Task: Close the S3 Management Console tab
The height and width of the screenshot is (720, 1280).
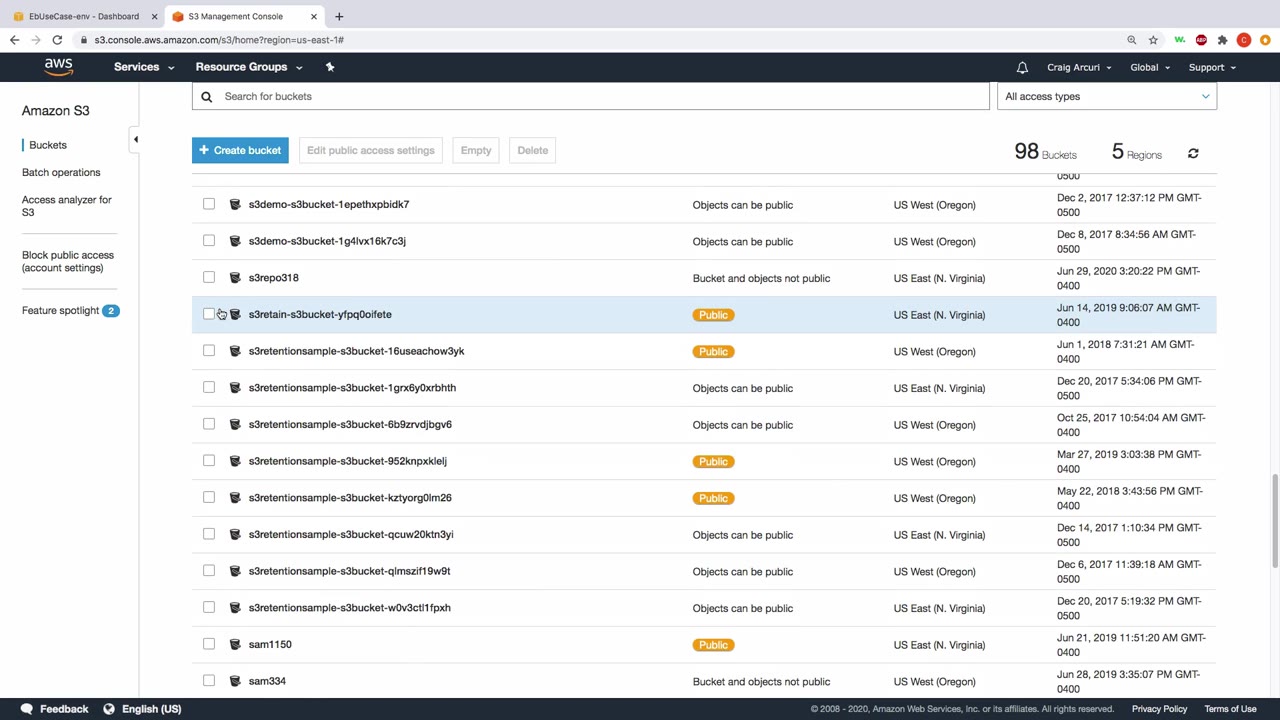Action: (x=314, y=16)
